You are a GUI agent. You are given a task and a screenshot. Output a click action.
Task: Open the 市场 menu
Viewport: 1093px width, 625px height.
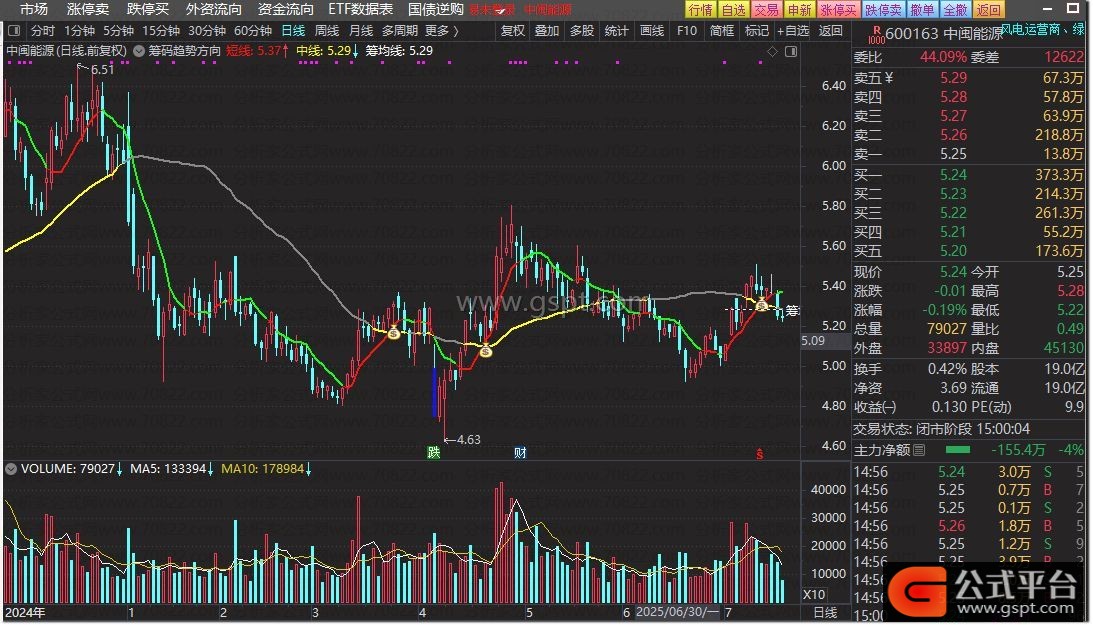tap(34, 10)
